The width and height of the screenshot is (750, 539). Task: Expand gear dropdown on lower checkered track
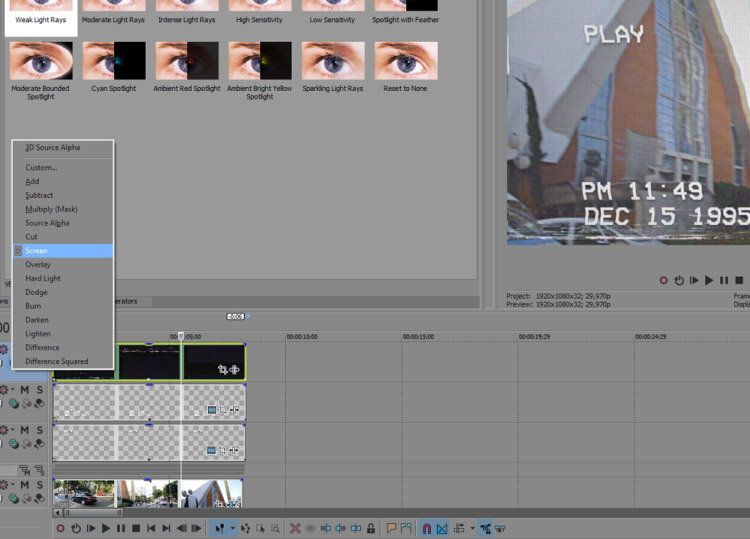click(12, 430)
